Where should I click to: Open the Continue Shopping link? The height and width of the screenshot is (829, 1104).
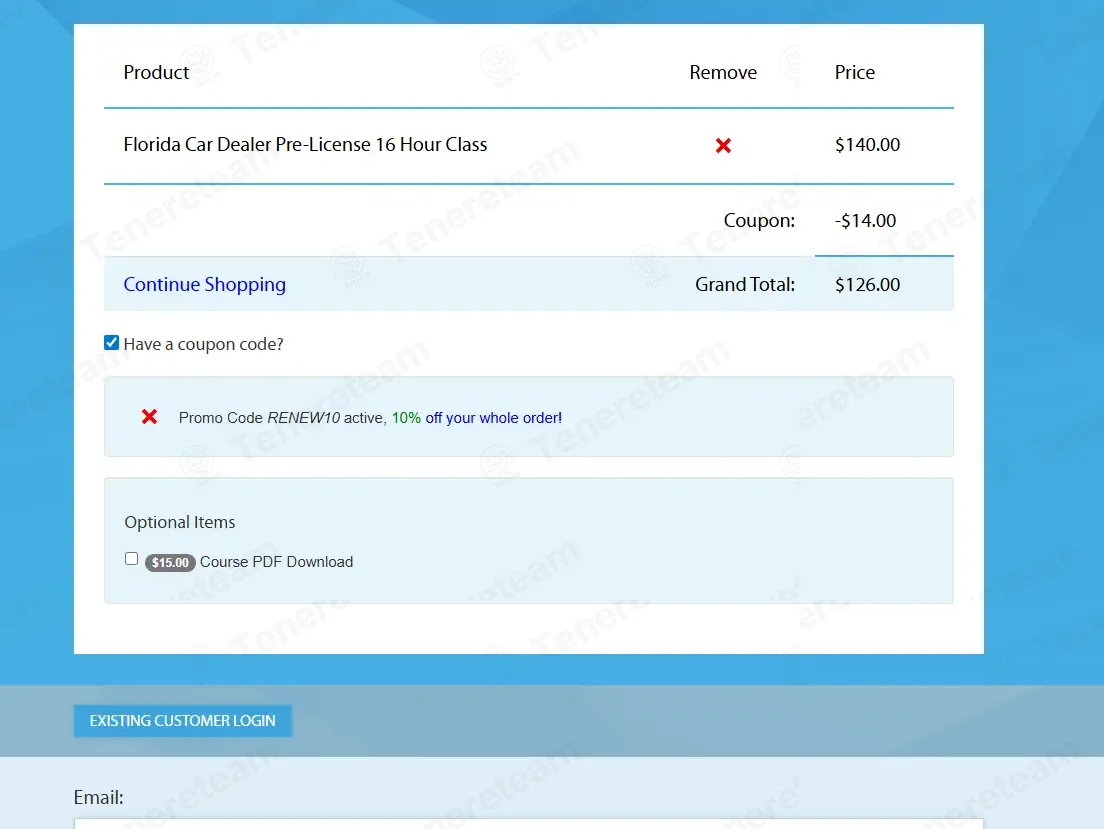tap(204, 284)
